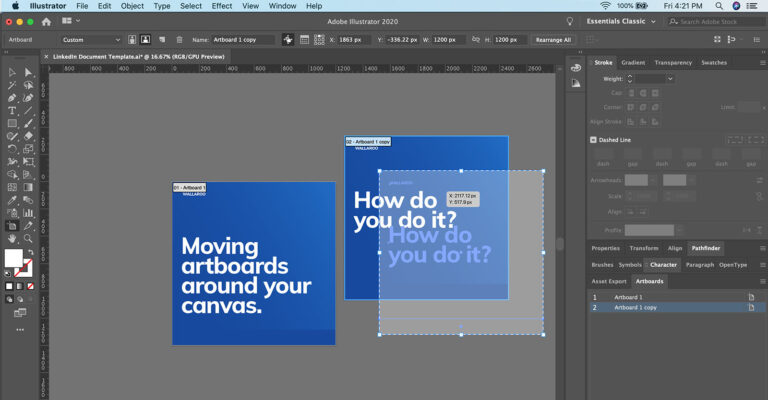Select the Paintbrush tool
This screenshot has width=768, height=400.
point(28,123)
